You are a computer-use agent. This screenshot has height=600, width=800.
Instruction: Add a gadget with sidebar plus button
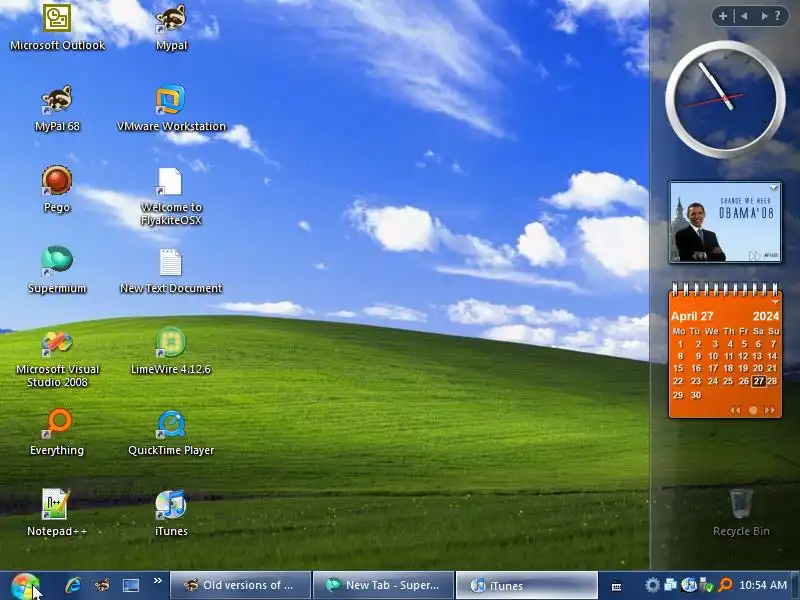pos(722,16)
